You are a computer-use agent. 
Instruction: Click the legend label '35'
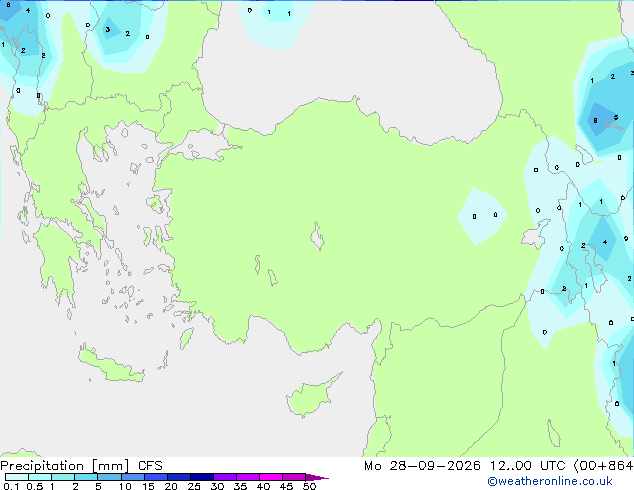coord(240,486)
